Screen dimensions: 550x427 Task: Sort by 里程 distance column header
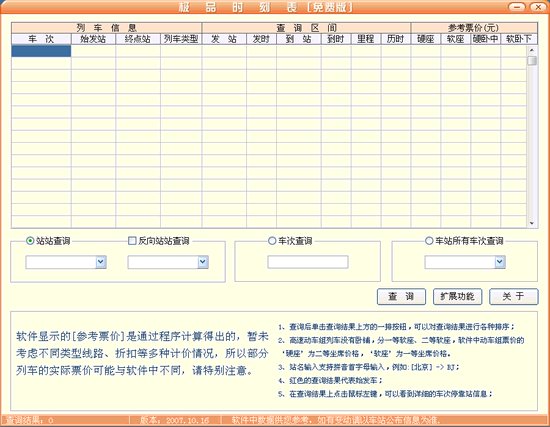coord(366,39)
